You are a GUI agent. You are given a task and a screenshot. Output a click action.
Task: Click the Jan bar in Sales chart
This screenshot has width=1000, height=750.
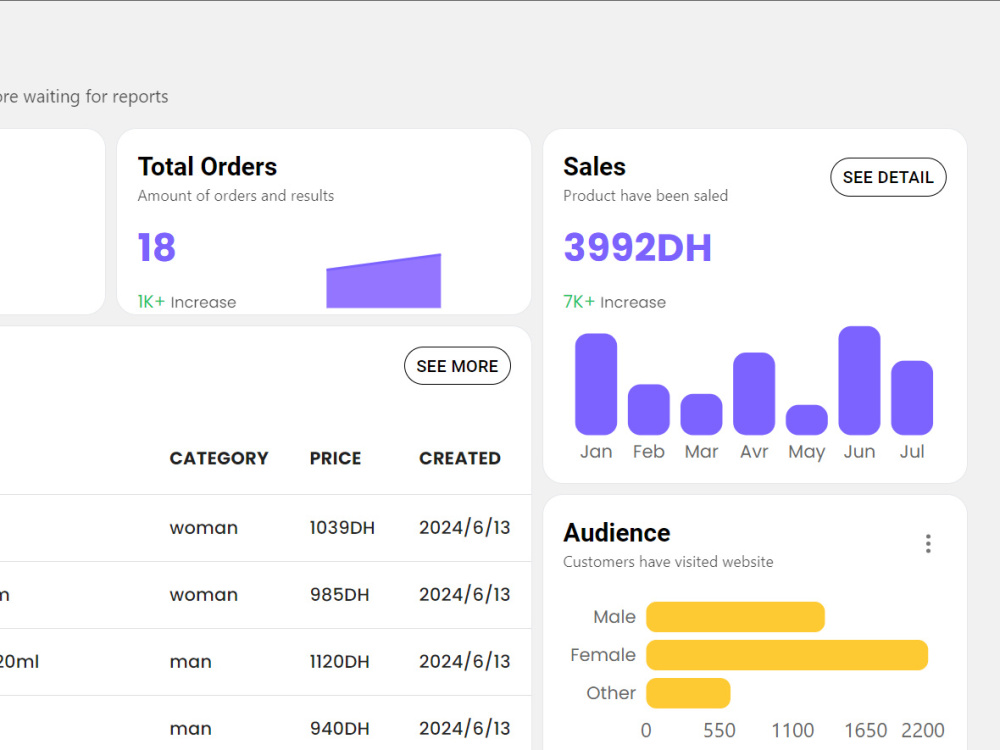[596, 384]
